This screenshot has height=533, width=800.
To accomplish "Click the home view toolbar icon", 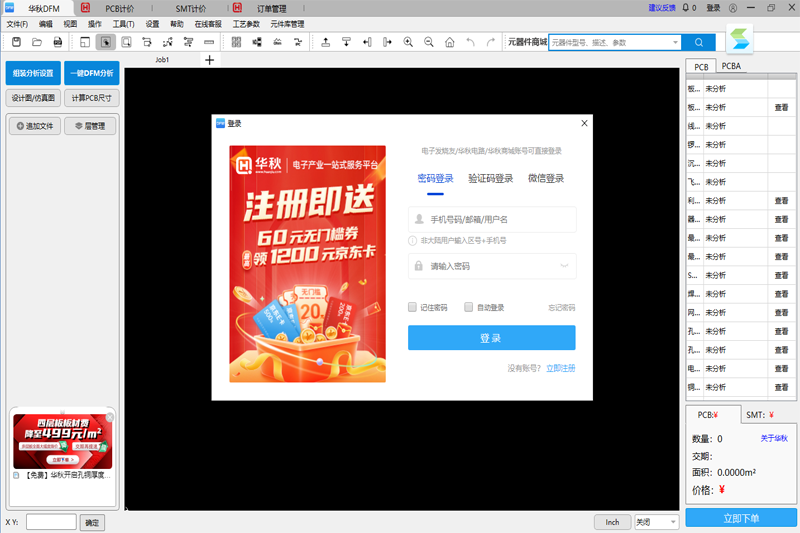I will point(449,42).
